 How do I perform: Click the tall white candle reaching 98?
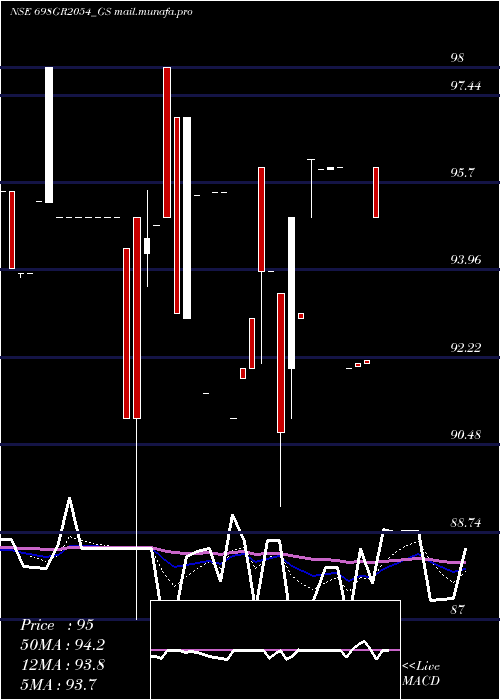(49, 135)
